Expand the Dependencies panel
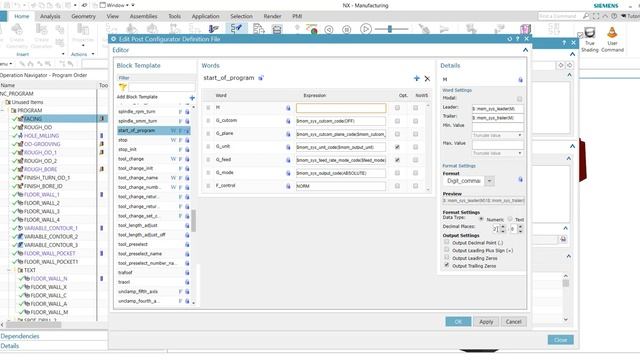 tap(20, 336)
